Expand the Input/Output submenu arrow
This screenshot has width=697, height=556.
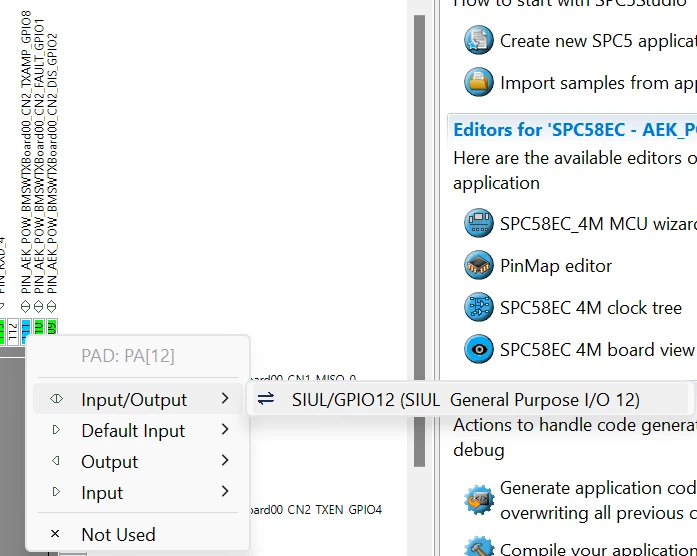(x=225, y=399)
